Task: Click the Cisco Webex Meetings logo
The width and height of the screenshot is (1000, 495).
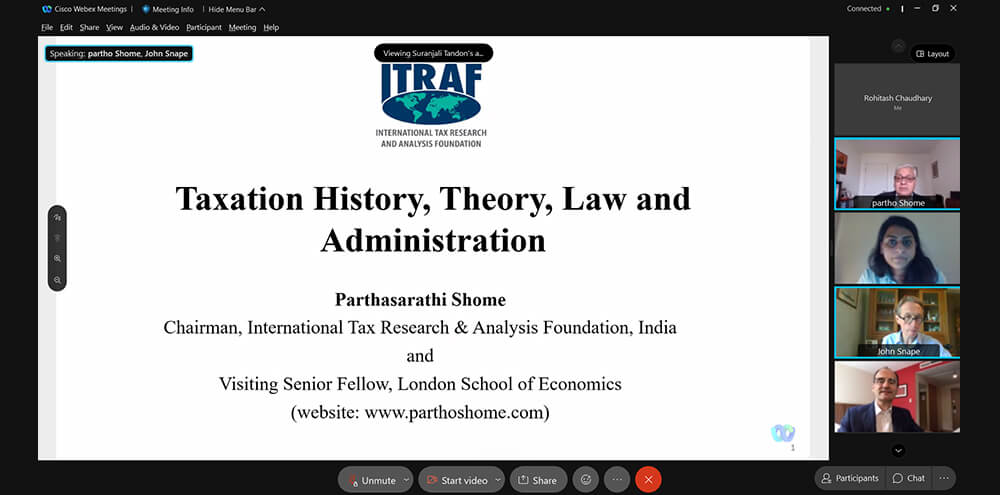Action: pyautogui.click(x=47, y=9)
